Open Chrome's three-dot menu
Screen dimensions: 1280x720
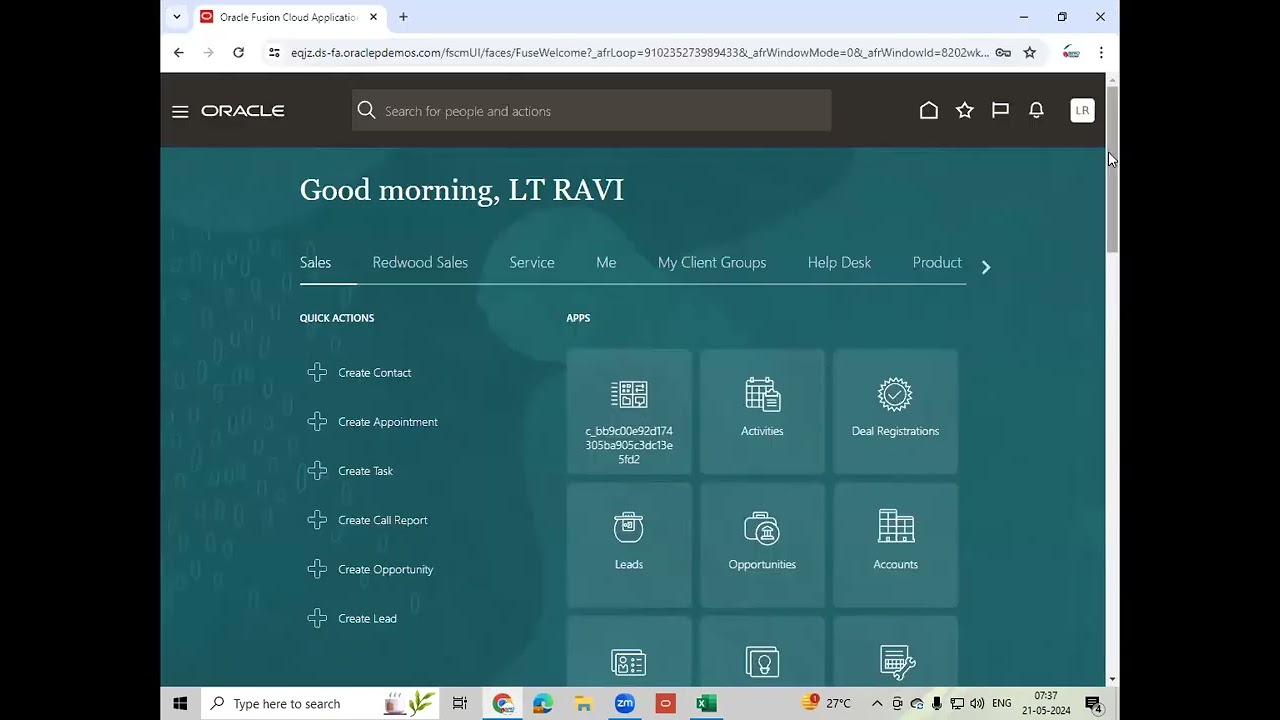[x=1101, y=52]
